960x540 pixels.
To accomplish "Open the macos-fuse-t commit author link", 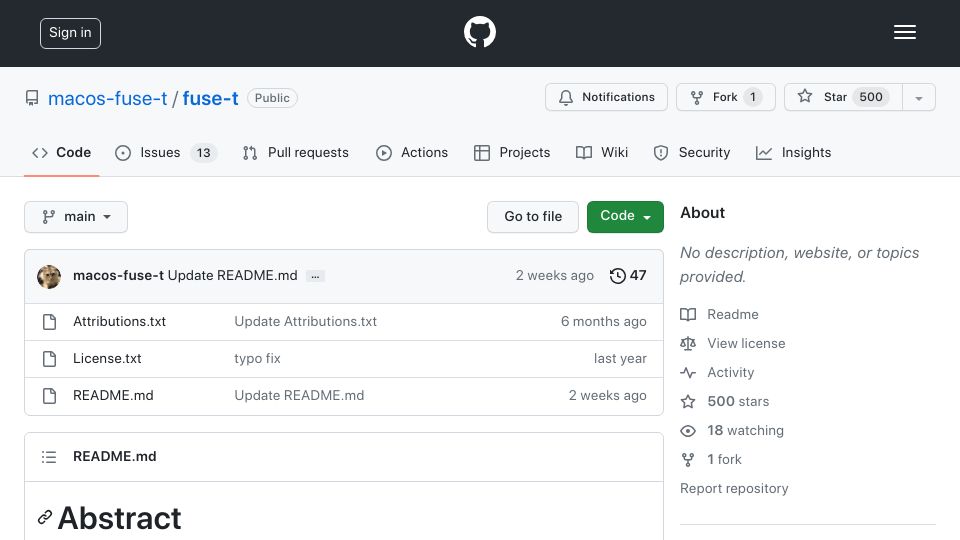I will (x=118, y=276).
